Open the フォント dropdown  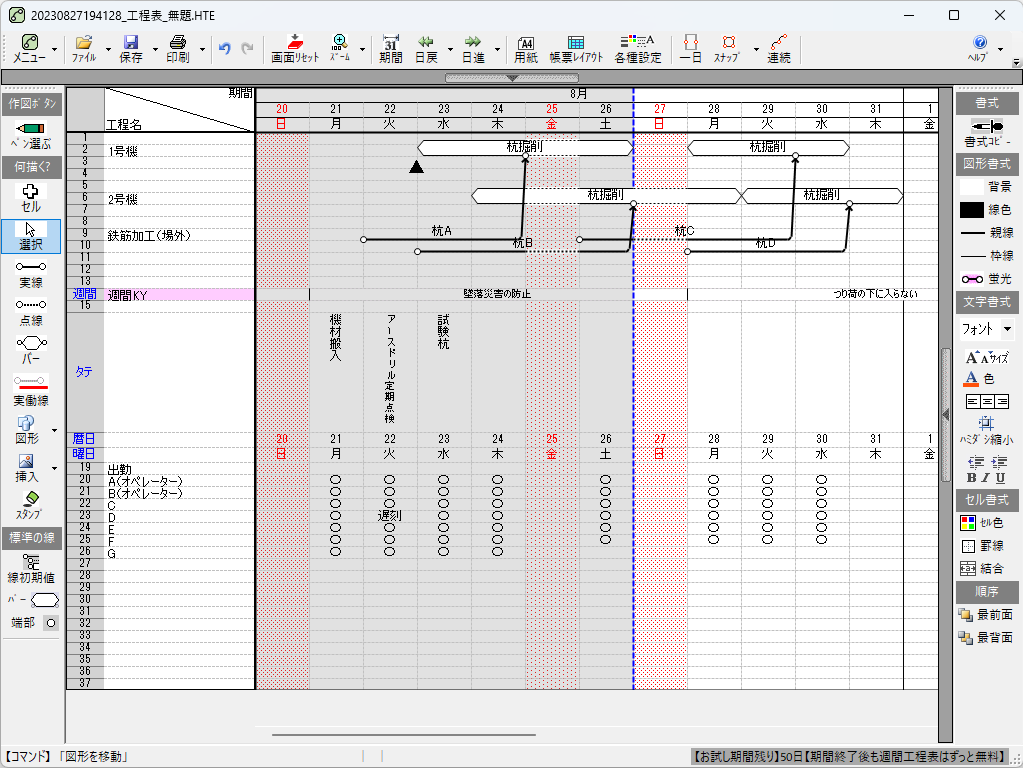click(1007, 329)
